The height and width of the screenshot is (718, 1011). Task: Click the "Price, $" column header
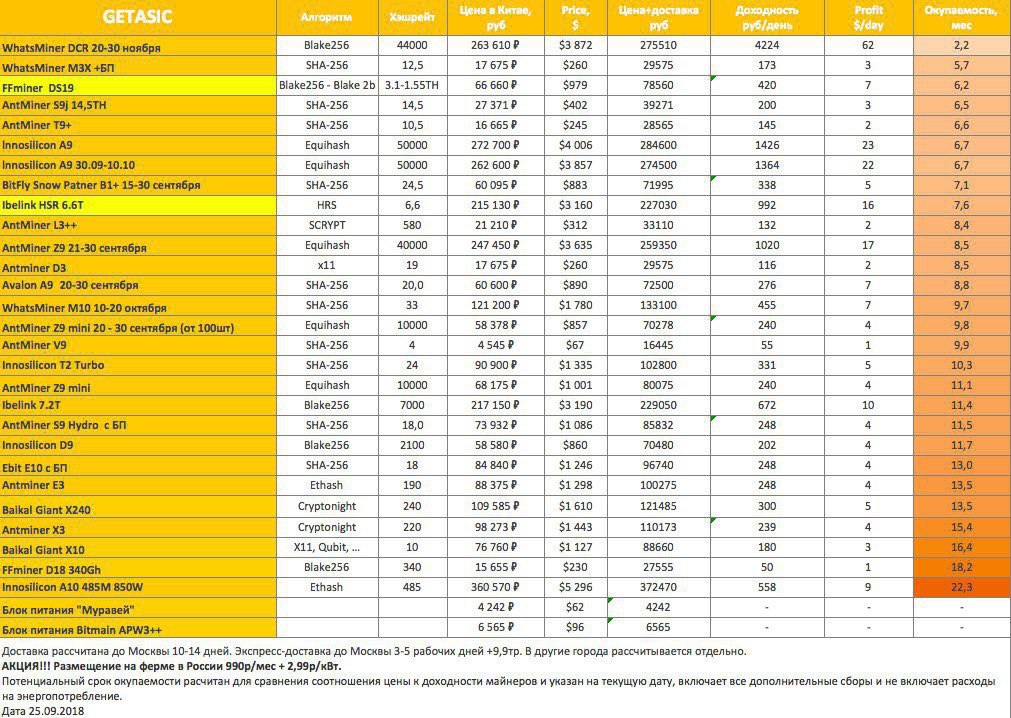(575, 17)
